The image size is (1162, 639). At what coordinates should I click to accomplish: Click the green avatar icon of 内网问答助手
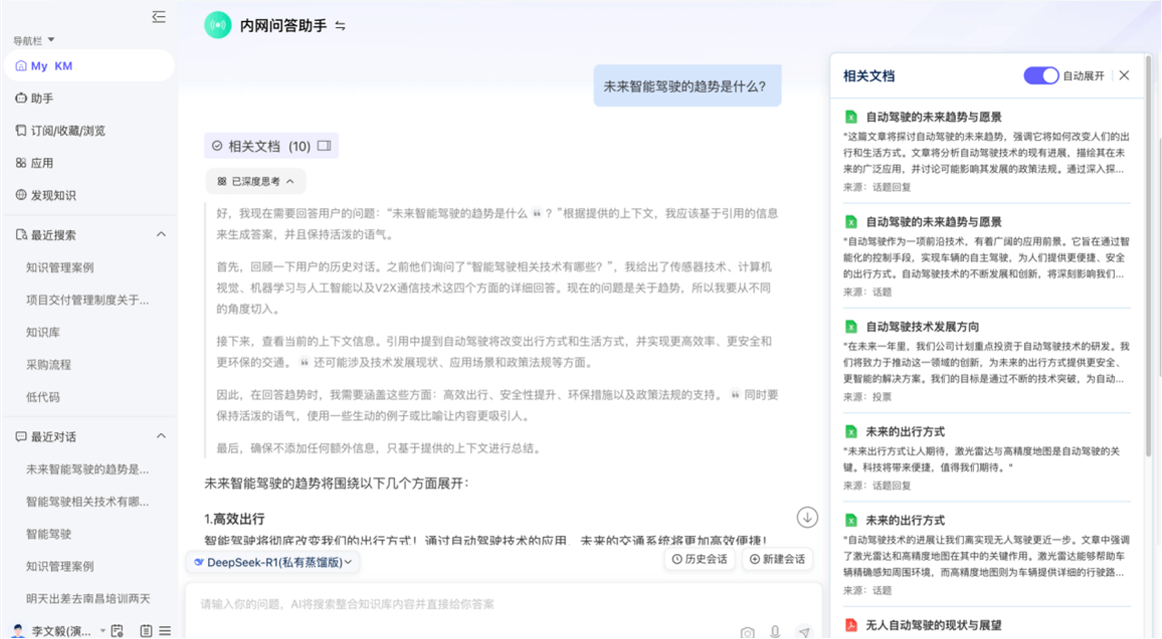click(218, 26)
